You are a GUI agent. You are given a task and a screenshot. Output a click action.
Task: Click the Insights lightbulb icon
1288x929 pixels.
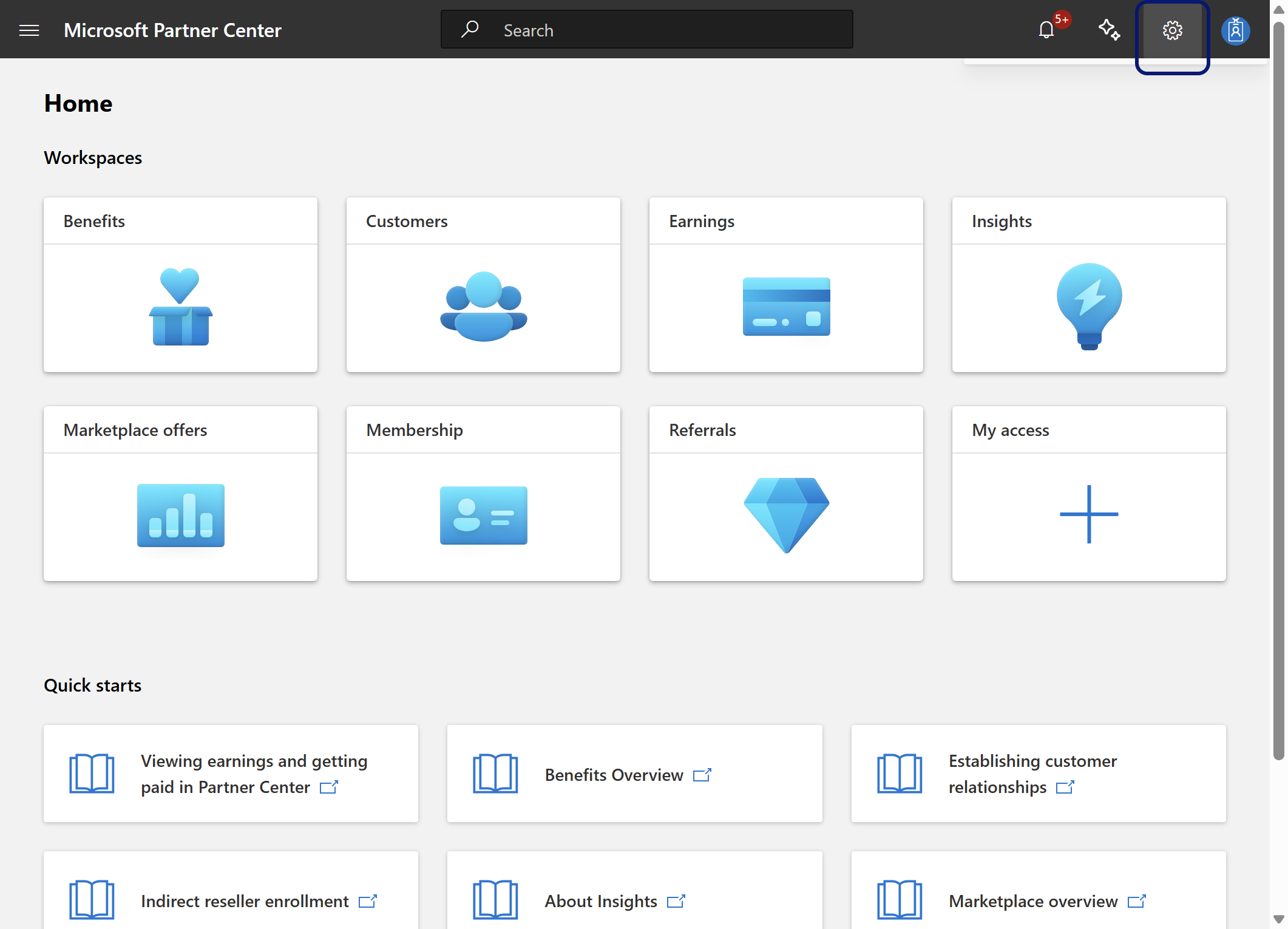[x=1090, y=307]
